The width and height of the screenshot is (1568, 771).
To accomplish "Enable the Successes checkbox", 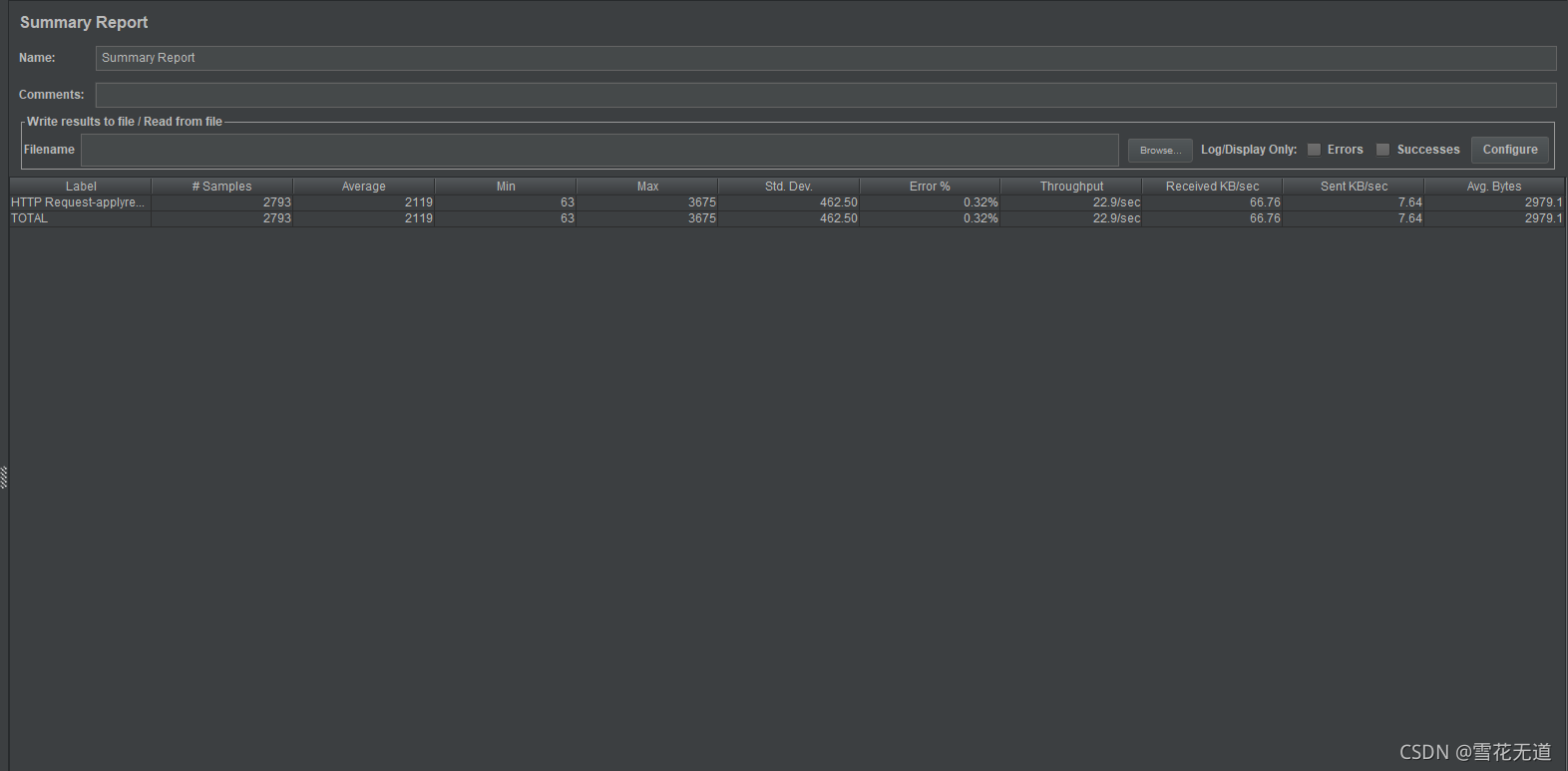I will pos(1382,150).
